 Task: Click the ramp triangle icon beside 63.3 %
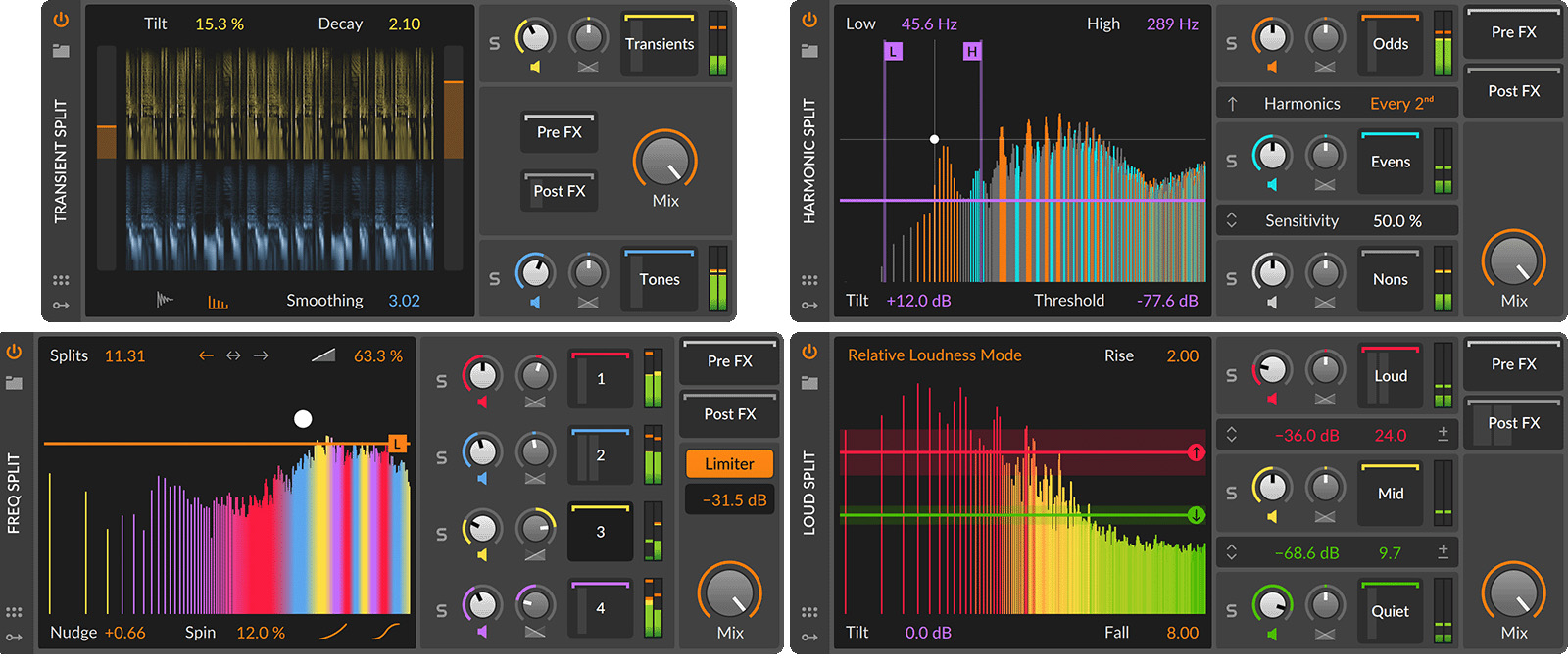click(x=323, y=355)
